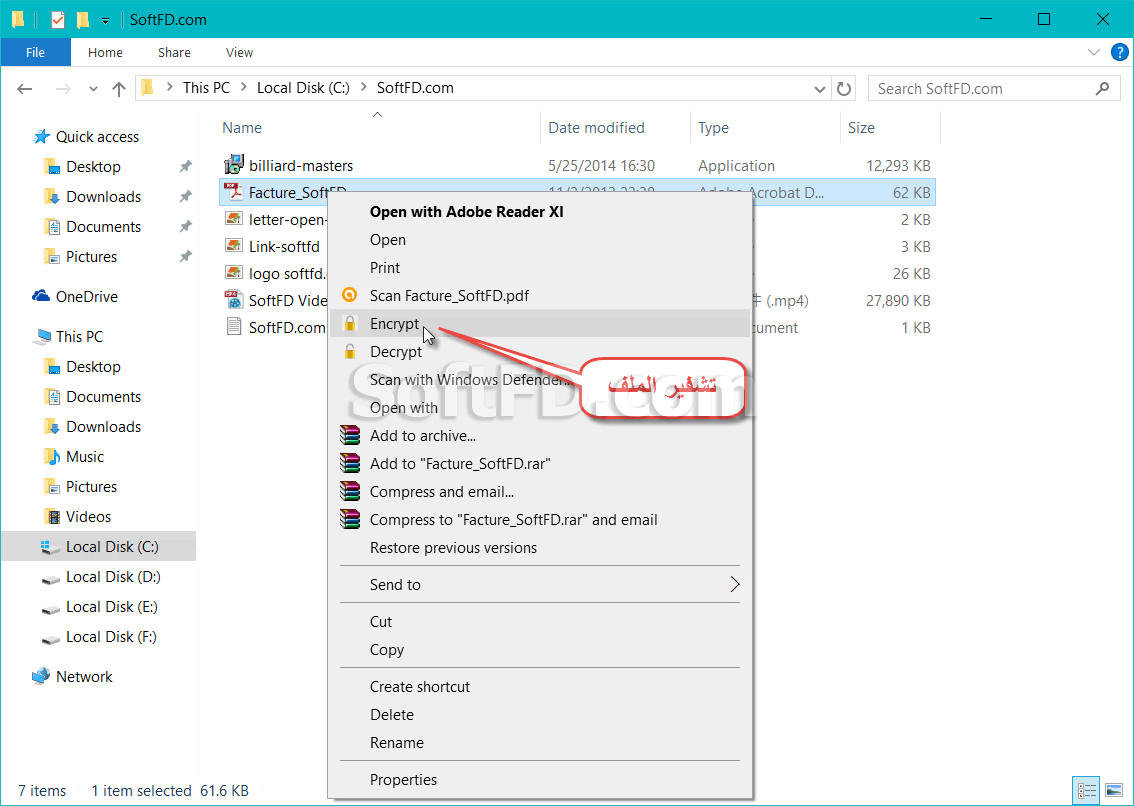Click the Forward navigation arrow
The image size is (1134, 806).
[64, 89]
